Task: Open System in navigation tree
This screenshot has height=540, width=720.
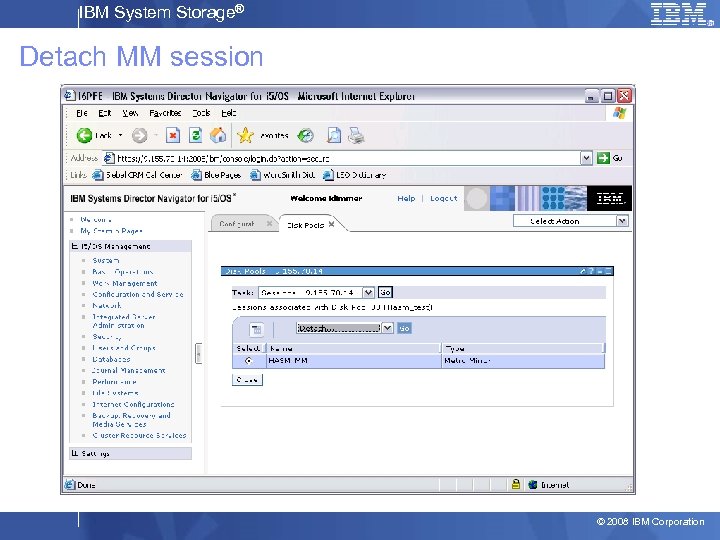Action: [x=106, y=260]
